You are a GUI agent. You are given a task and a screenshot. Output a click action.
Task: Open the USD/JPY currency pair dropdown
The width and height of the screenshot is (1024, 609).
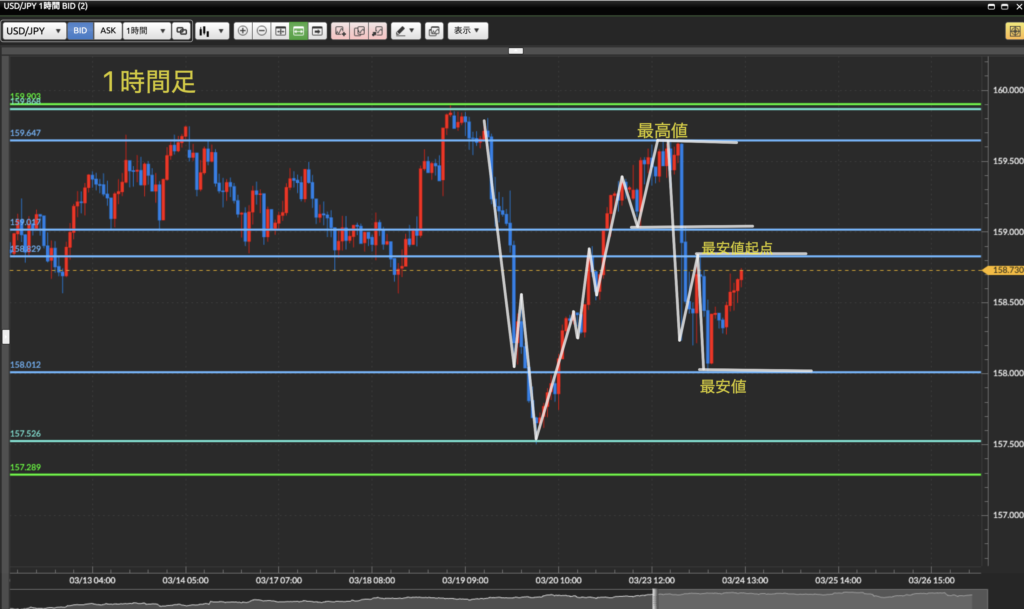click(x=34, y=31)
